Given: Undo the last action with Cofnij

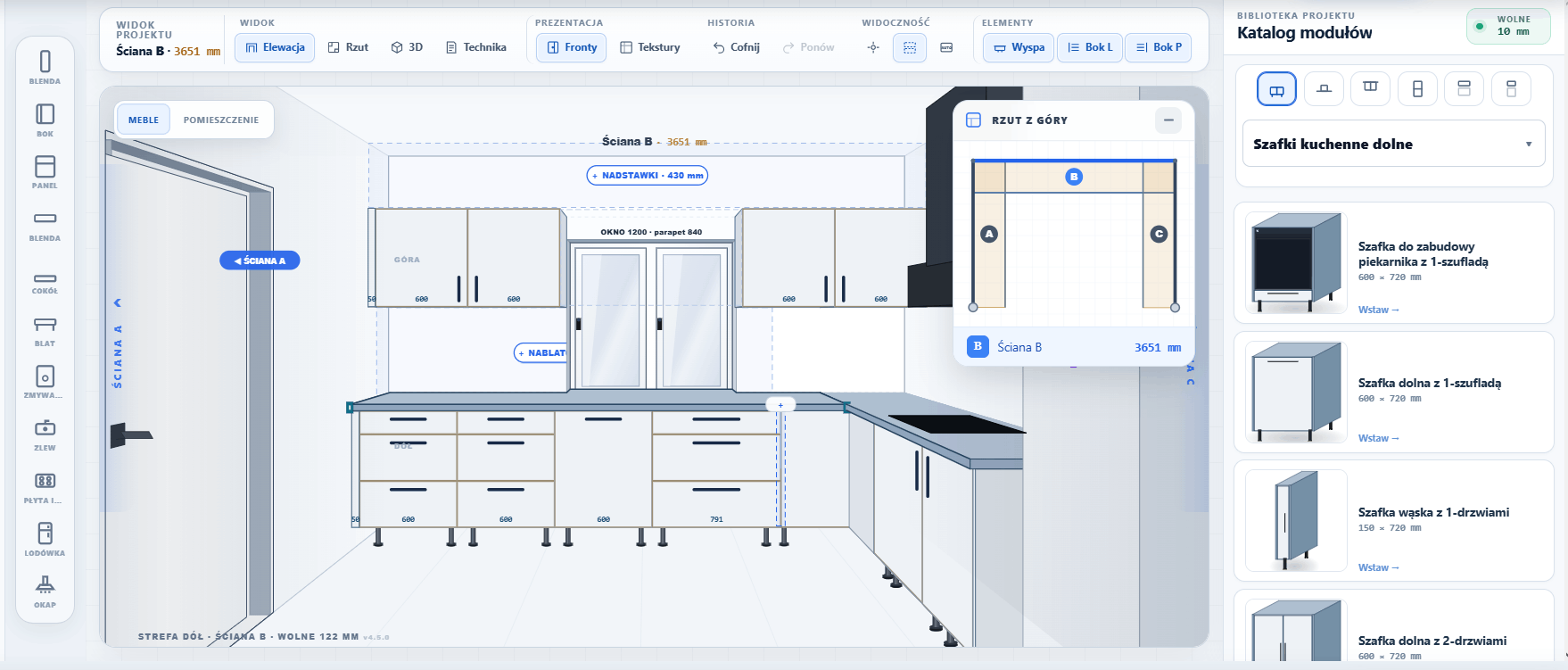Looking at the screenshot, I should coord(736,47).
